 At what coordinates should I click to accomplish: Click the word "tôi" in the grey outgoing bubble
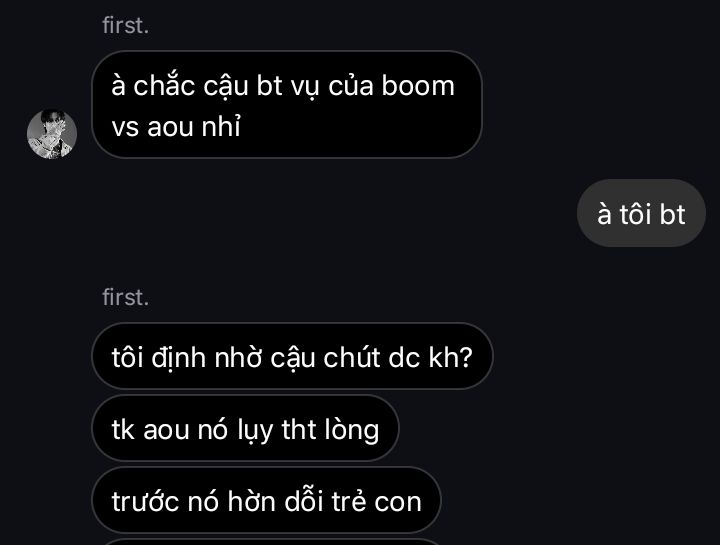point(636,214)
